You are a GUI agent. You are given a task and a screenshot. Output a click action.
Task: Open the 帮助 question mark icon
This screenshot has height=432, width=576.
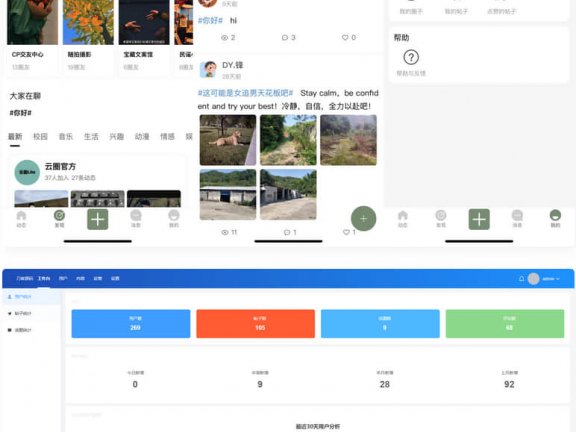coord(411,57)
